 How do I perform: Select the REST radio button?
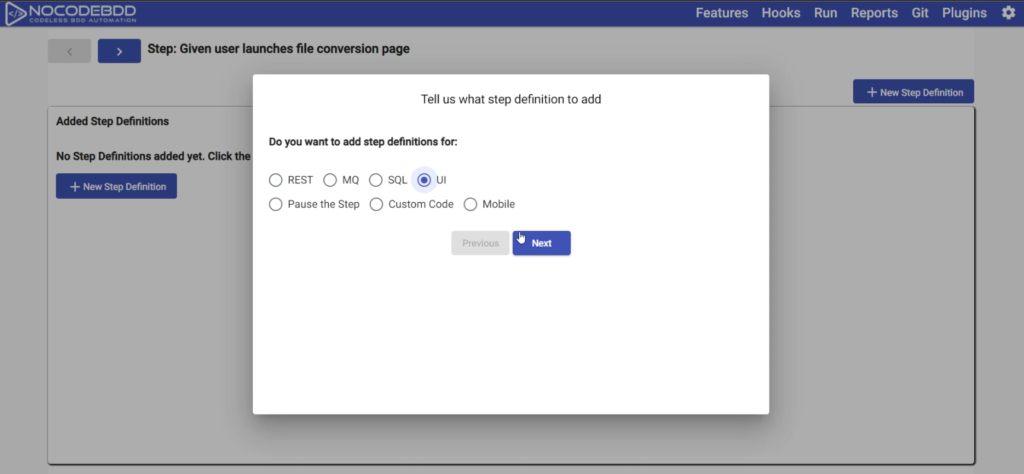click(x=276, y=180)
